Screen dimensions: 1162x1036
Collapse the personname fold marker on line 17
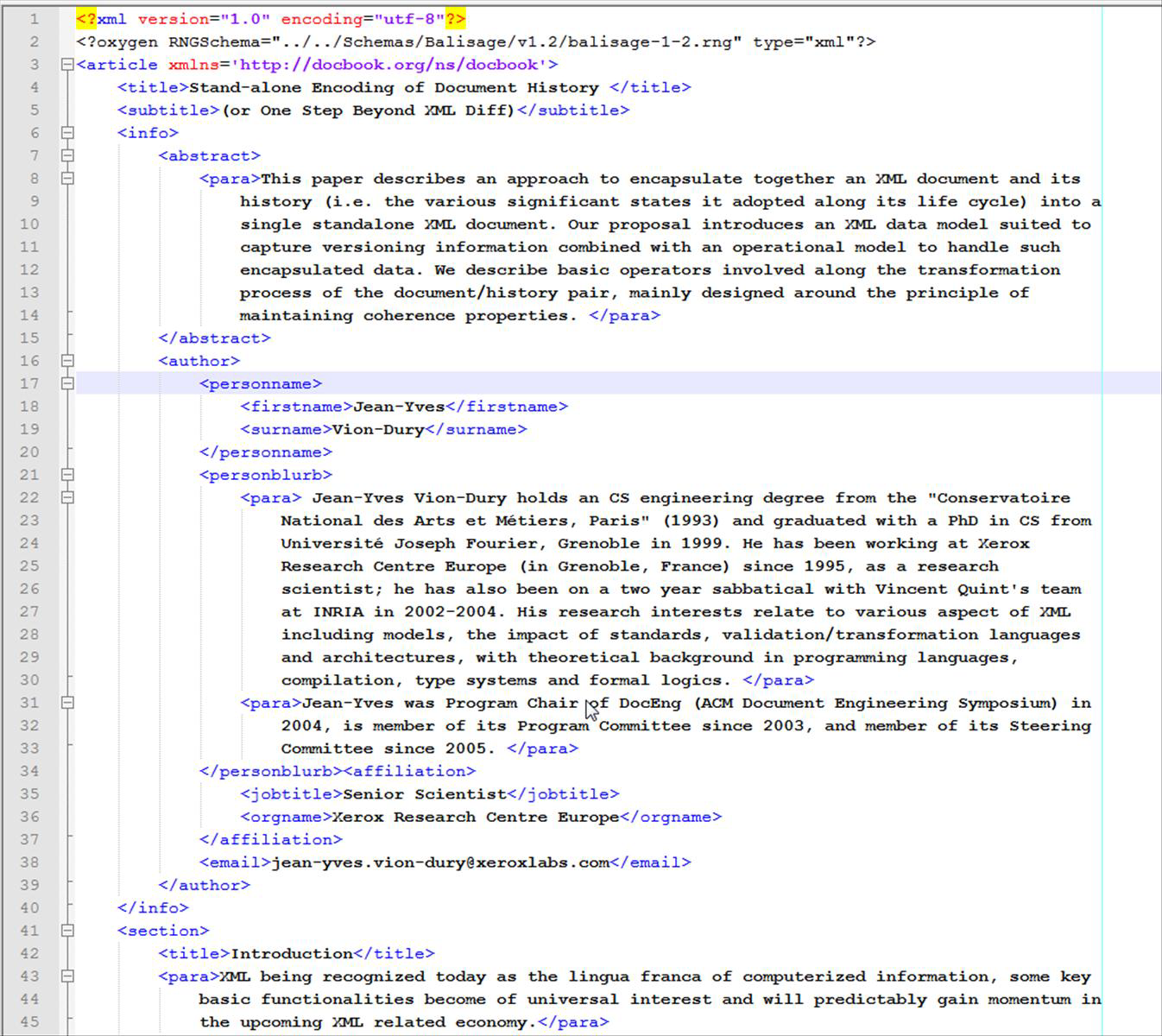tap(67, 383)
